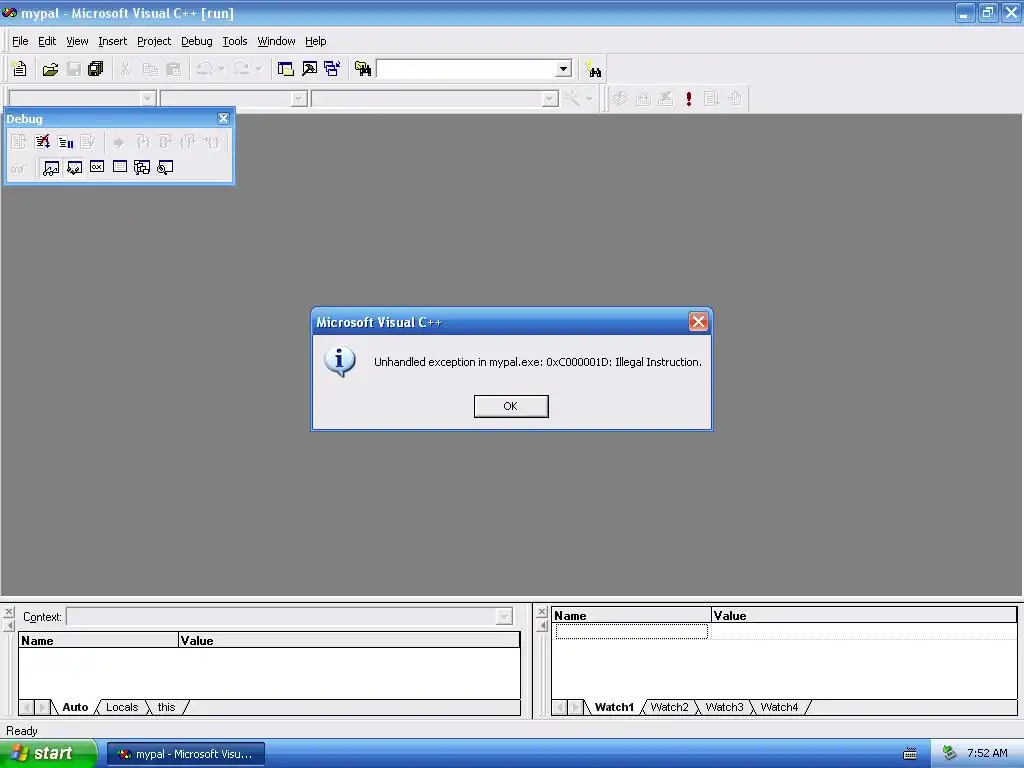Click the empty Watch1 name cell
The image size is (1024, 768).
[x=632, y=631]
